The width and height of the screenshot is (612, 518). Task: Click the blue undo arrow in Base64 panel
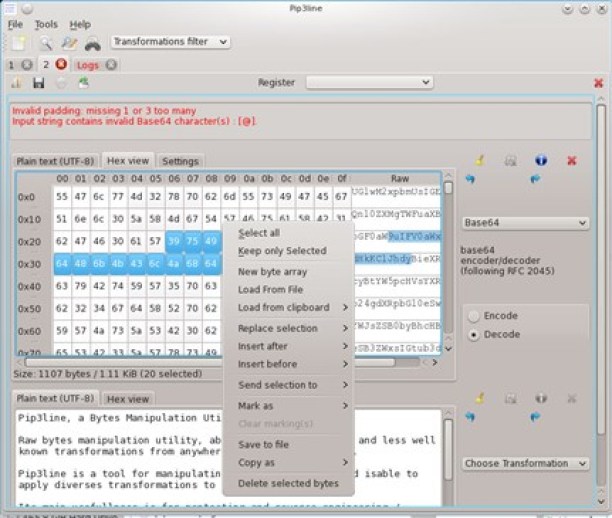click(471, 180)
